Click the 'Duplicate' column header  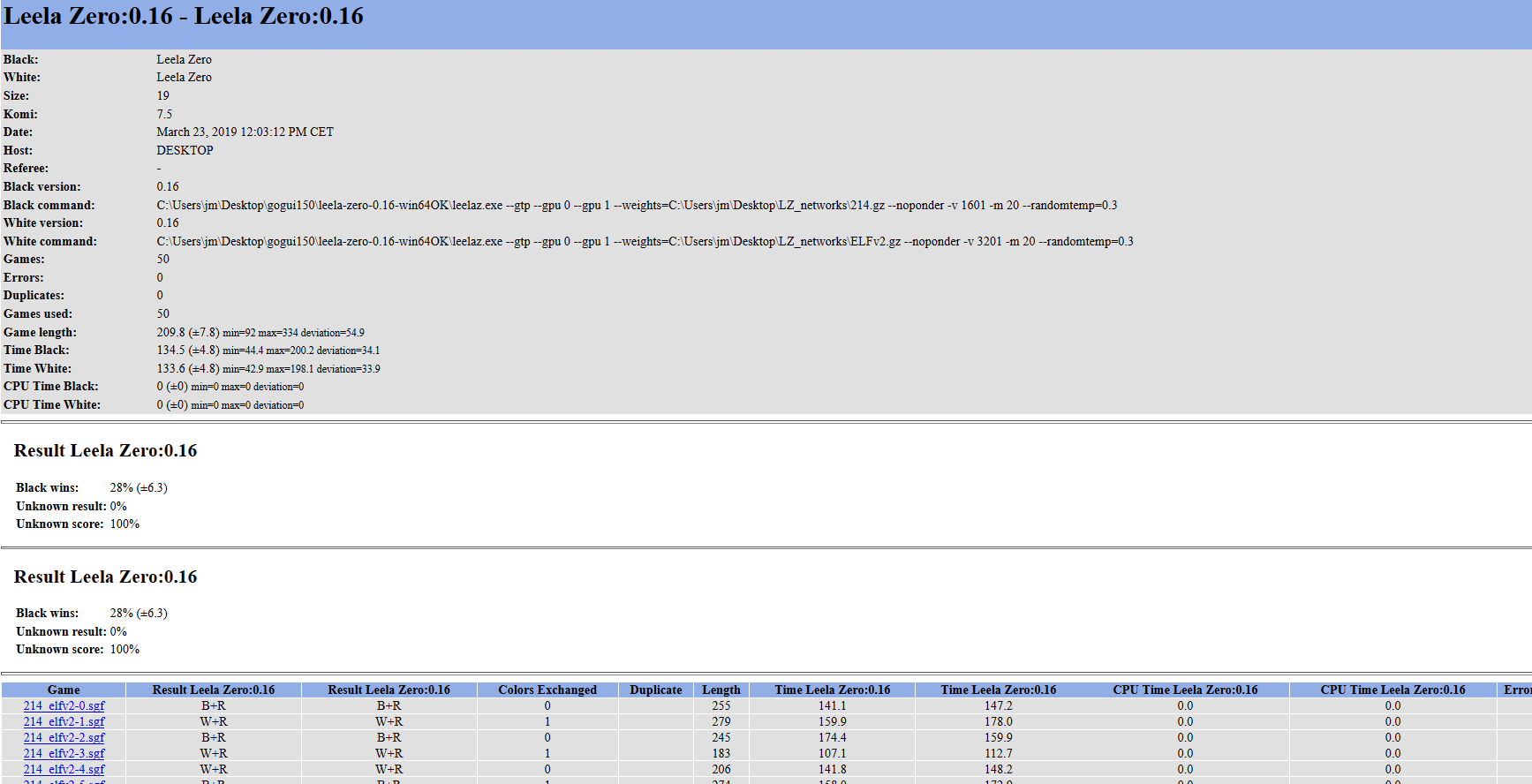point(656,690)
